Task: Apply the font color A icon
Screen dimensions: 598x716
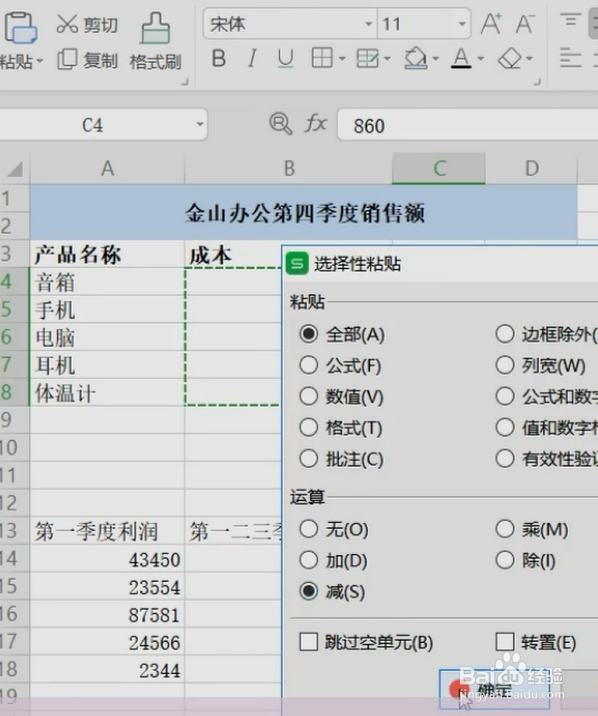Action: pos(461,58)
